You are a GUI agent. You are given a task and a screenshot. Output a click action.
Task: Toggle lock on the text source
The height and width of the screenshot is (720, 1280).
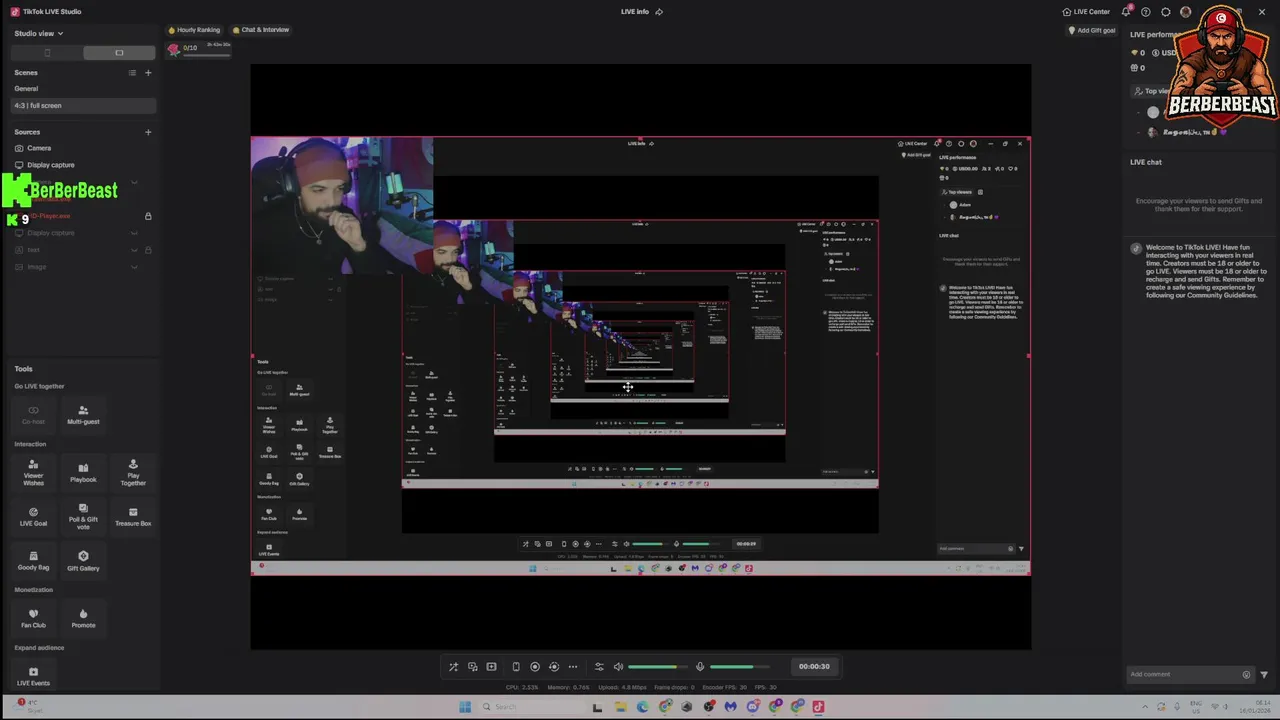(148, 250)
